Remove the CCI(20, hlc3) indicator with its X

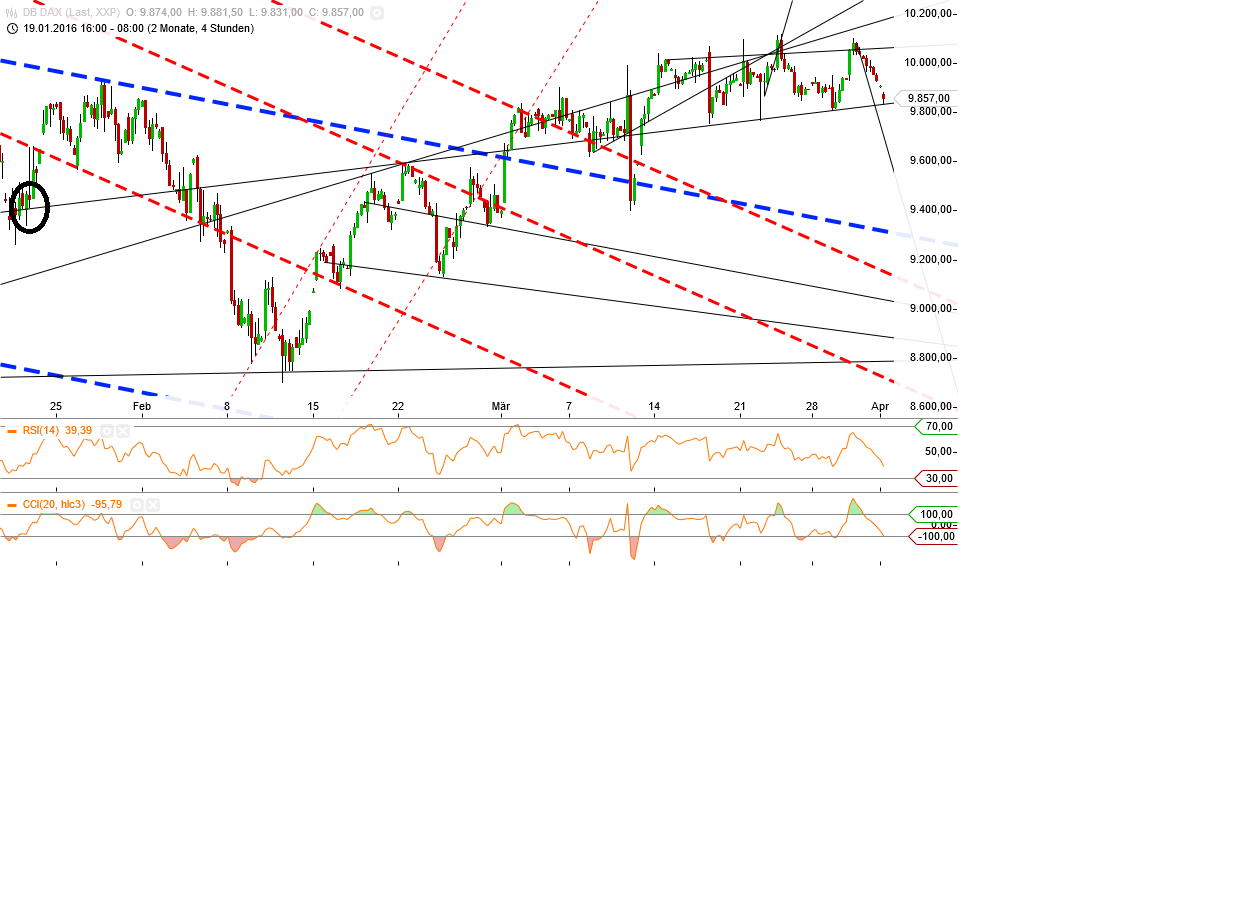click(152, 505)
